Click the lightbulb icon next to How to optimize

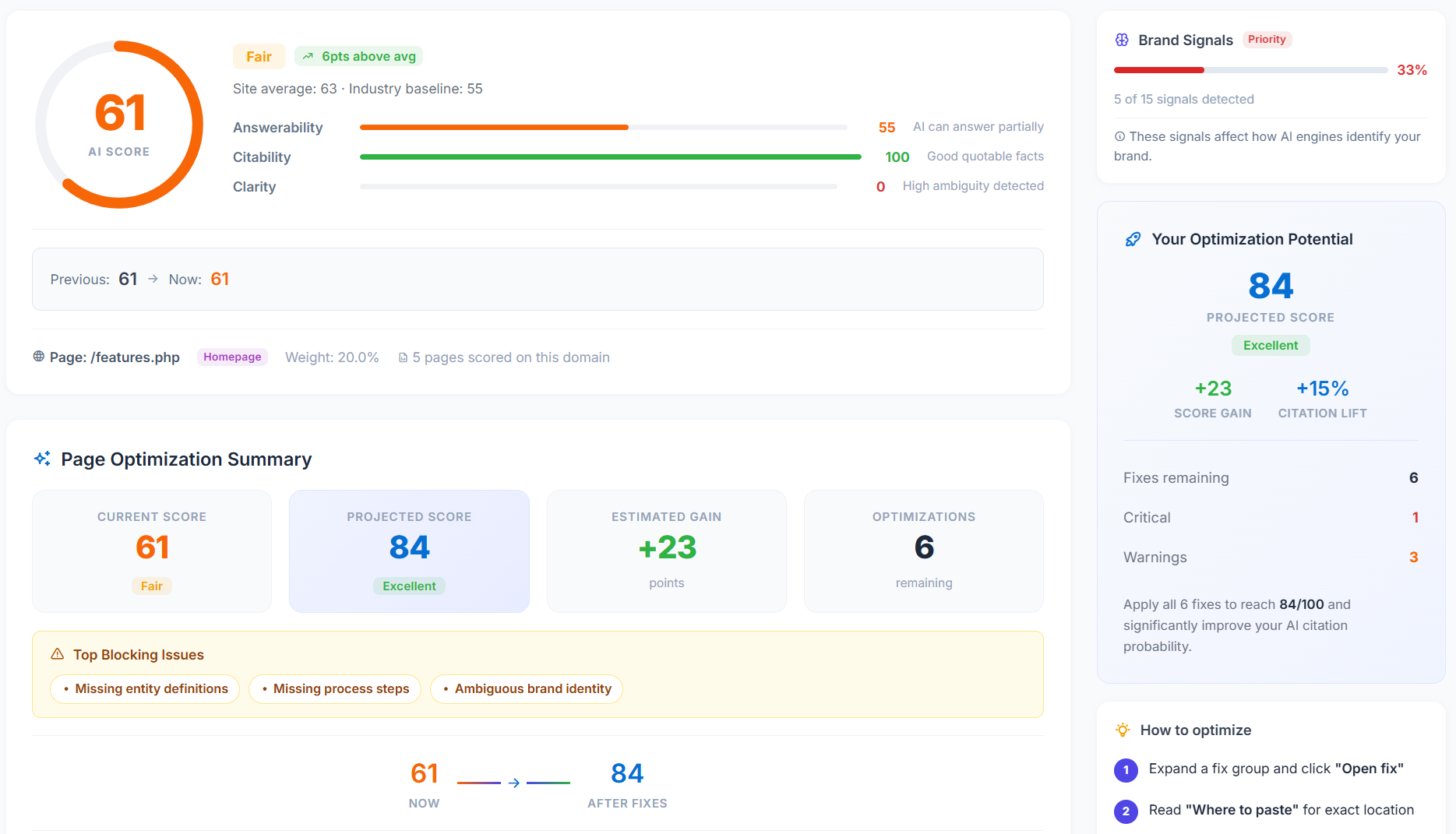(x=1123, y=730)
